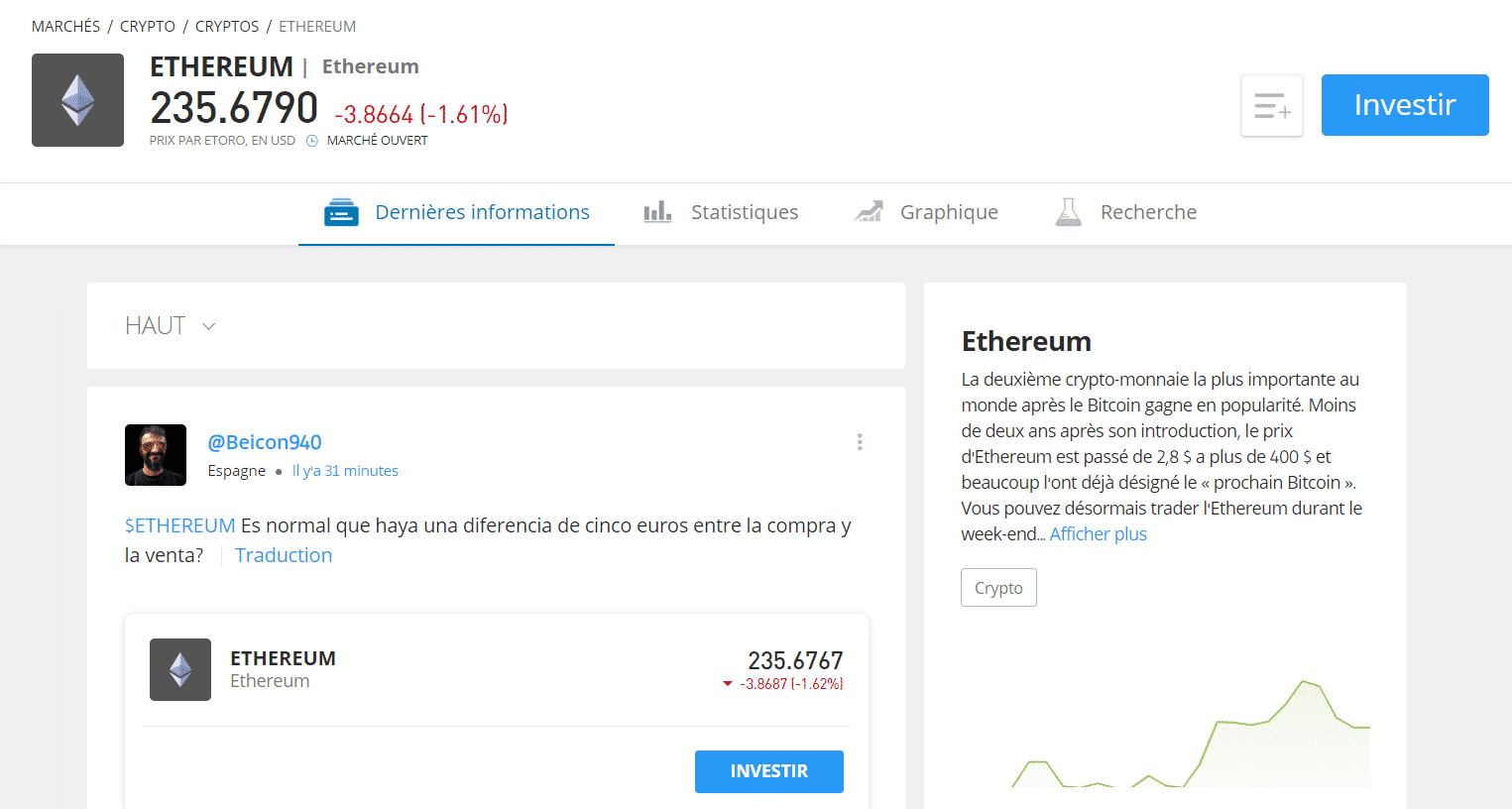The image size is (1512, 809).
Task: Go to the MARCHÉS breadcrumb
Action: click(65, 27)
